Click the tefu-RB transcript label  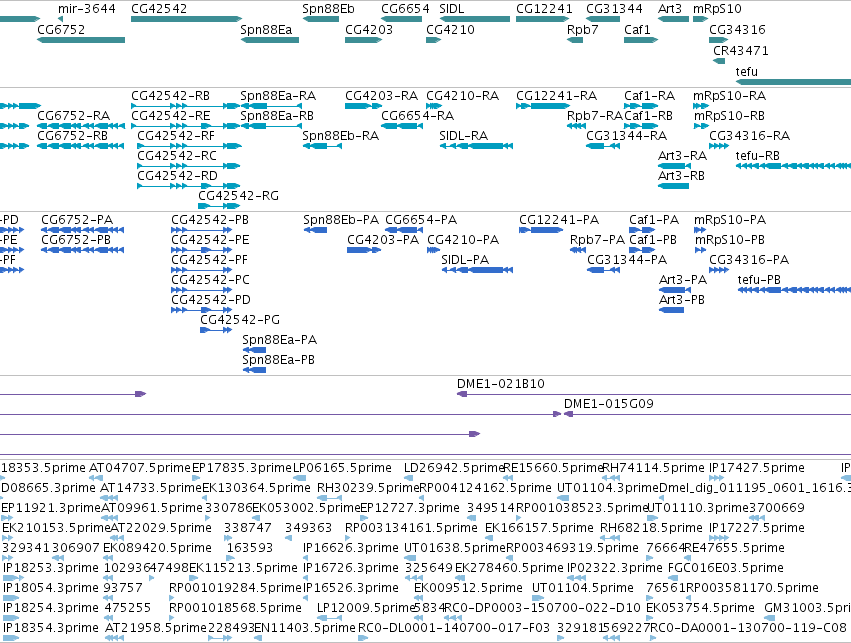758,156
